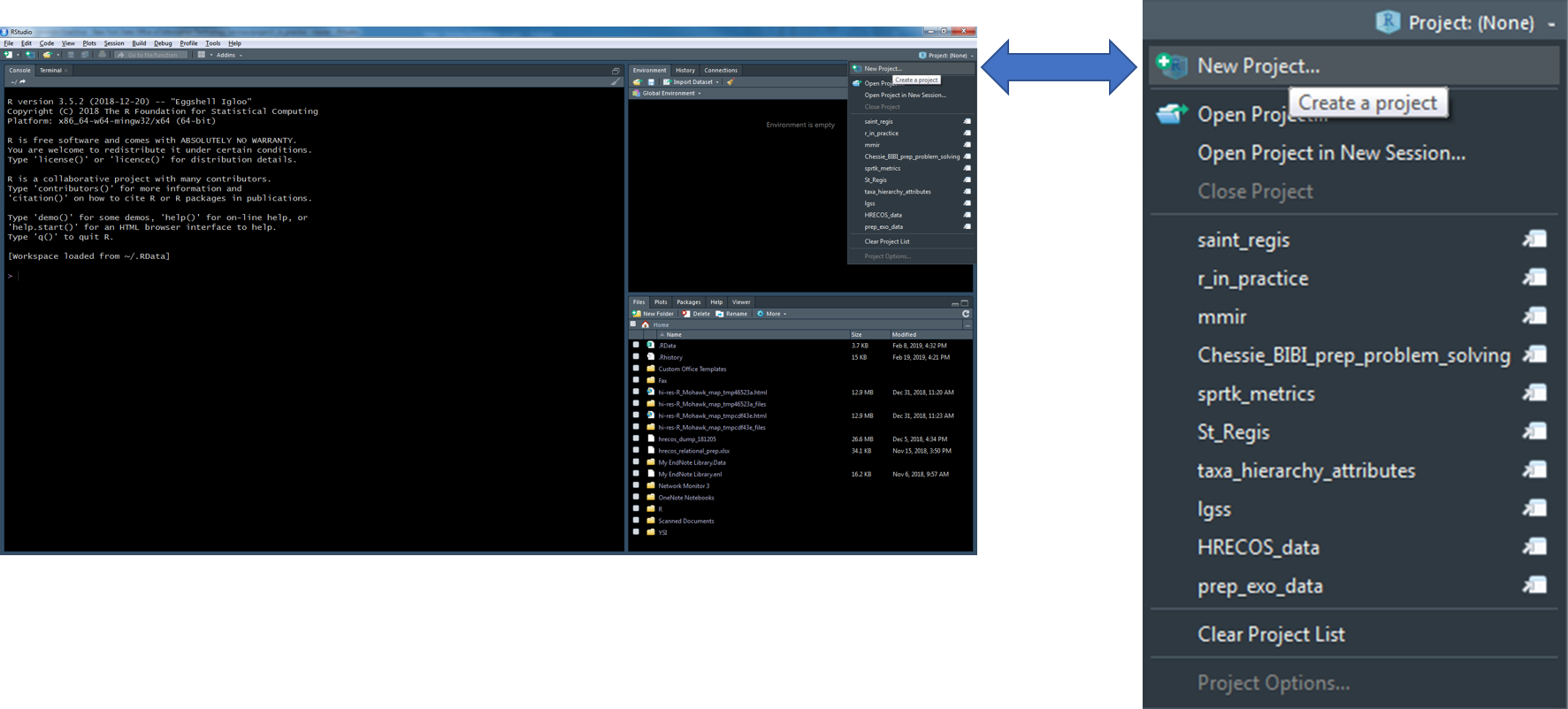Click the Home icon in the Files path bar
1568x709 pixels.
click(x=646, y=324)
